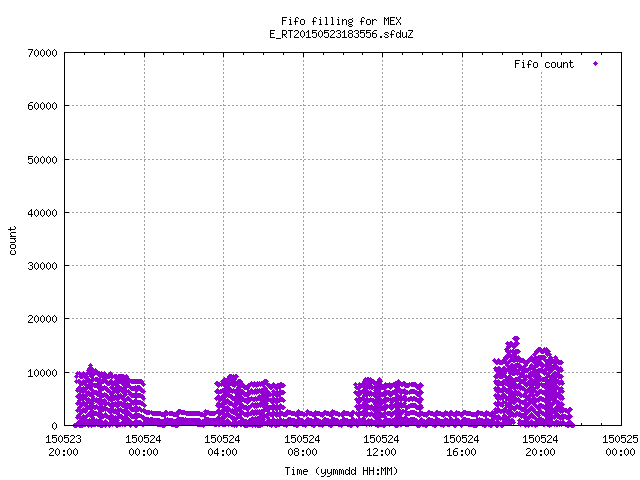Click the y-axis label 'count'
This screenshot has height=480, width=640.
tap(12, 241)
